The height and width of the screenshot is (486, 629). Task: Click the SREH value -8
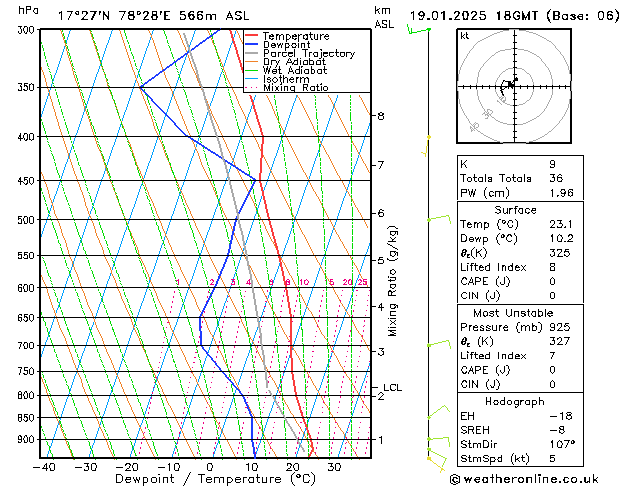(557, 430)
